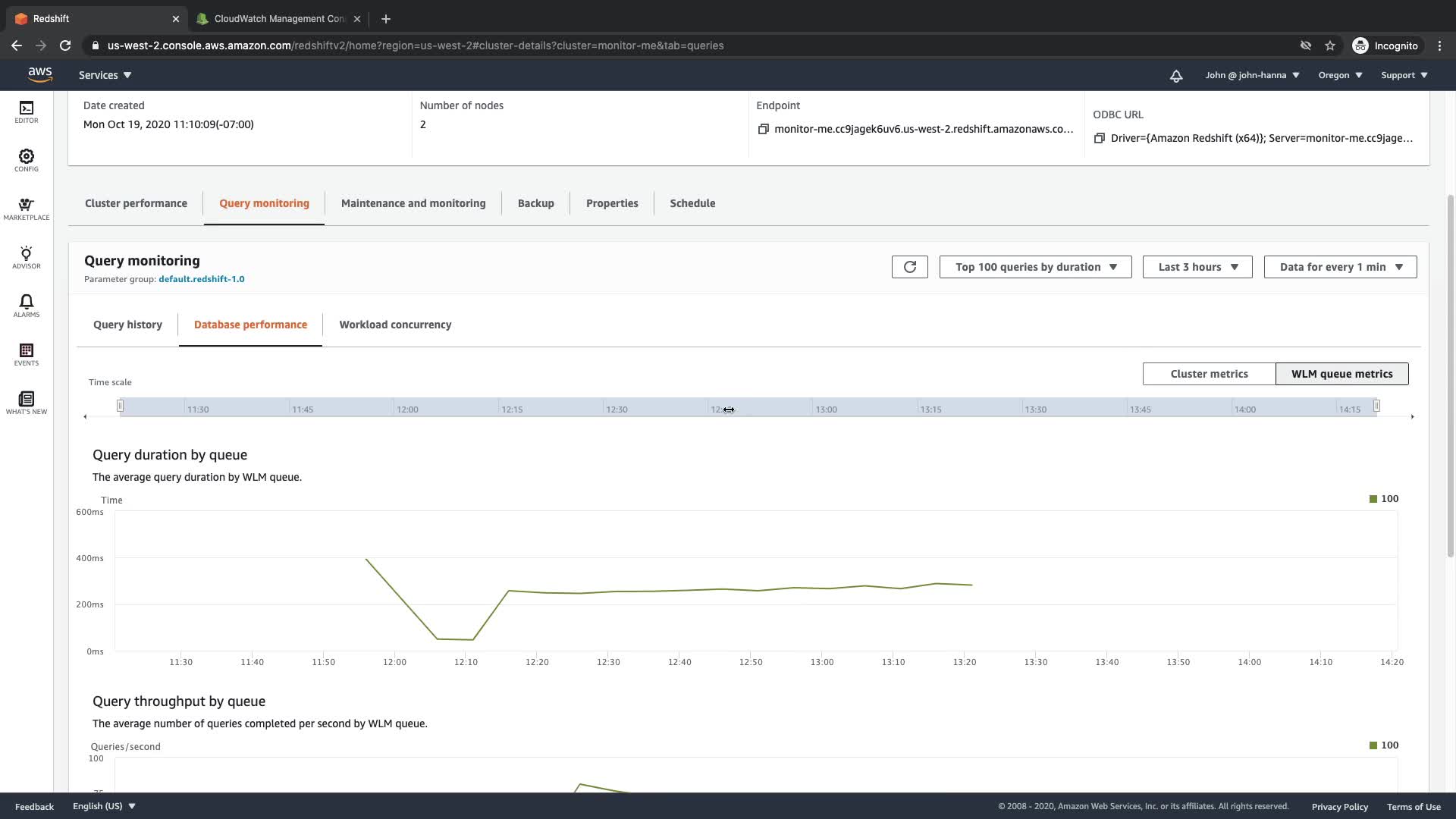Image resolution: width=1456 pixels, height=819 pixels.
Task: Copy the endpoint using its copy icon
Action: [763, 129]
